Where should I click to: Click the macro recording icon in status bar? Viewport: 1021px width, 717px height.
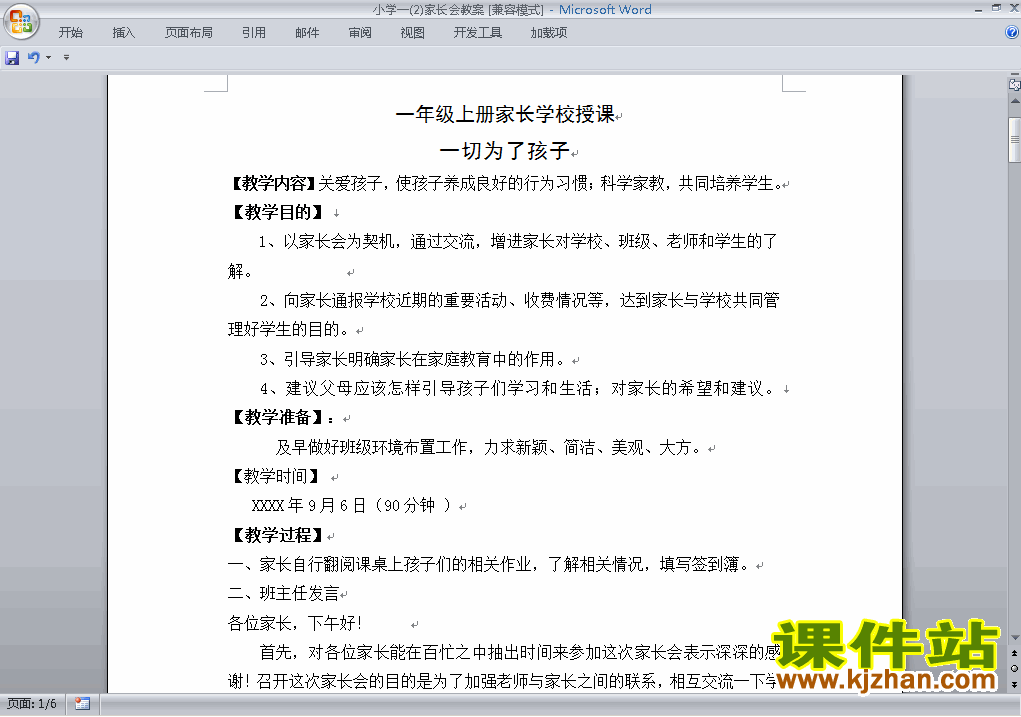tap(82, 704)
